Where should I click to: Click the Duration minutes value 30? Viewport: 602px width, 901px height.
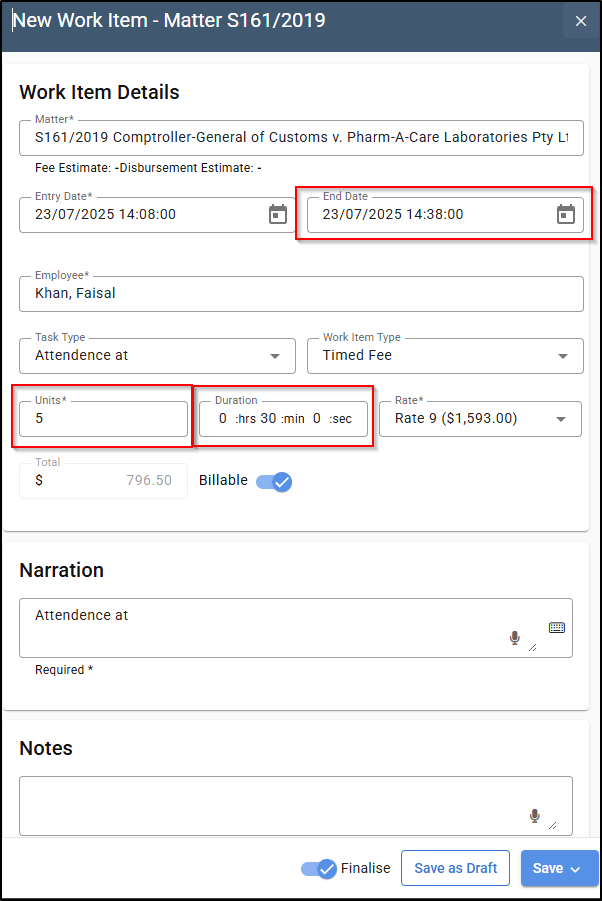click(268, 419)
